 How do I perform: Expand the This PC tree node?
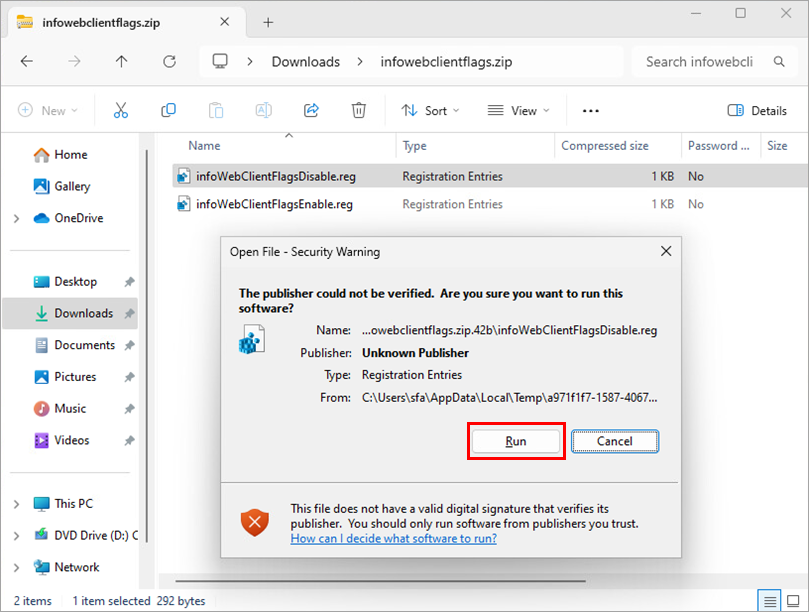16,504
